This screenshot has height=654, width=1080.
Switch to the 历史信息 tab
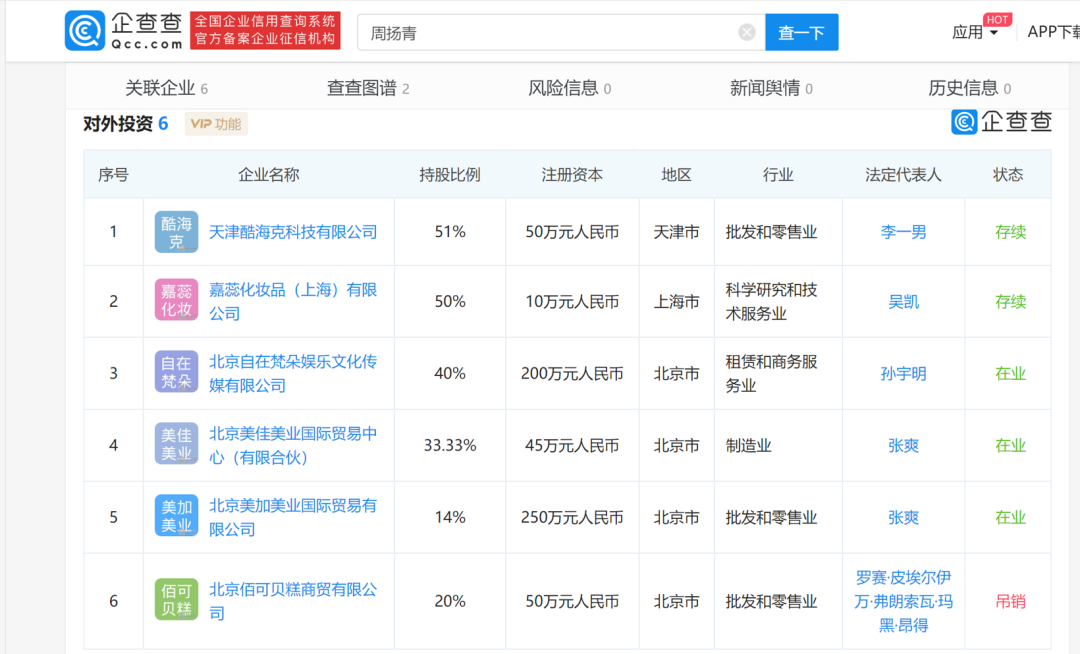pyautogui.click(x=970, y=88)
